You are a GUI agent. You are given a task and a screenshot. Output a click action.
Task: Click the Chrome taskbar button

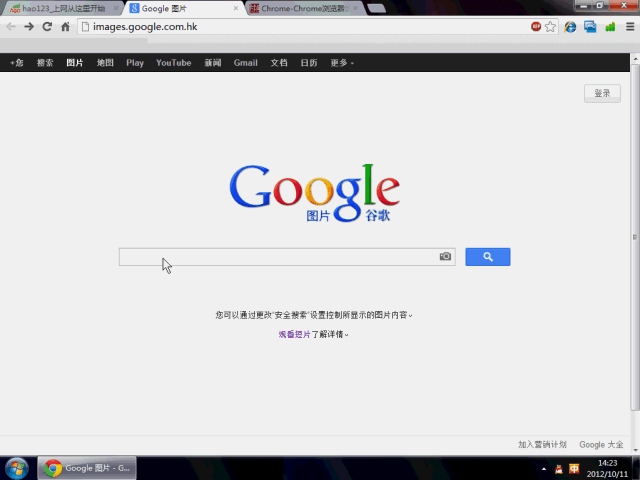pyautogui.click(x=87, y=468)
